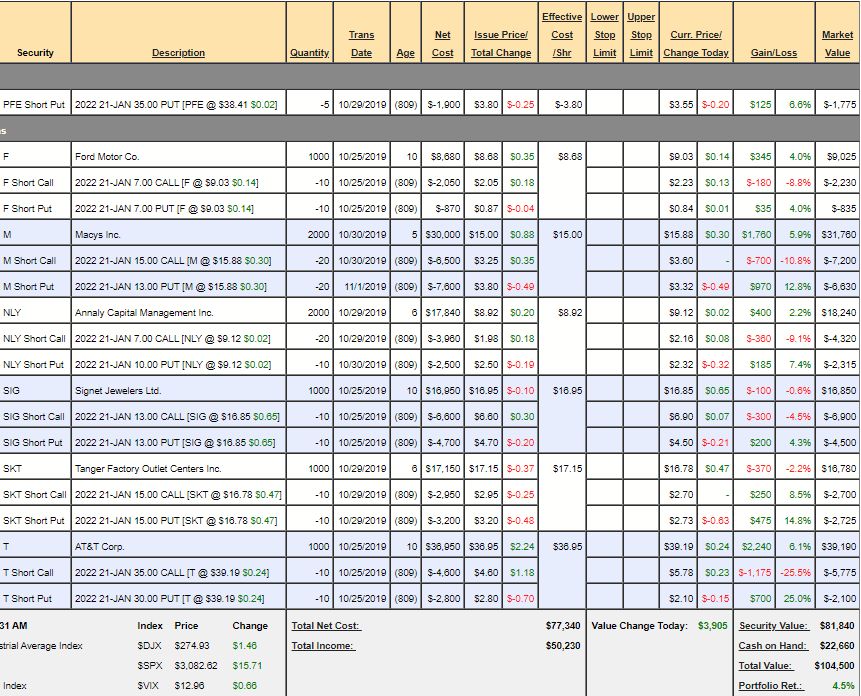Image resolution: width=861 pixels, height=696 pixels.
Task: Select the Ford Motor Co. description cell
Action: coord(107,157)
